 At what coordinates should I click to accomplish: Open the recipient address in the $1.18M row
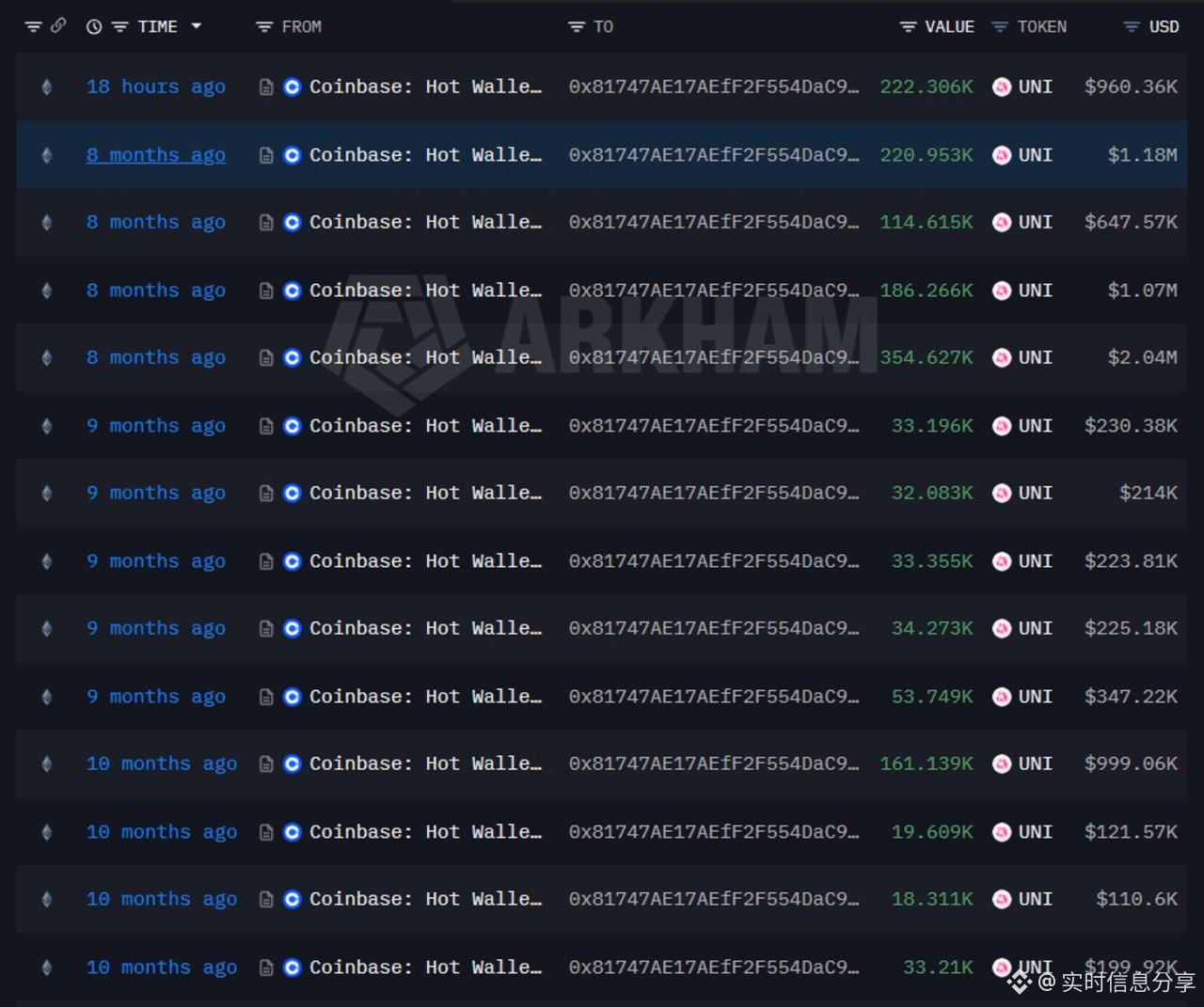point(714,155)
